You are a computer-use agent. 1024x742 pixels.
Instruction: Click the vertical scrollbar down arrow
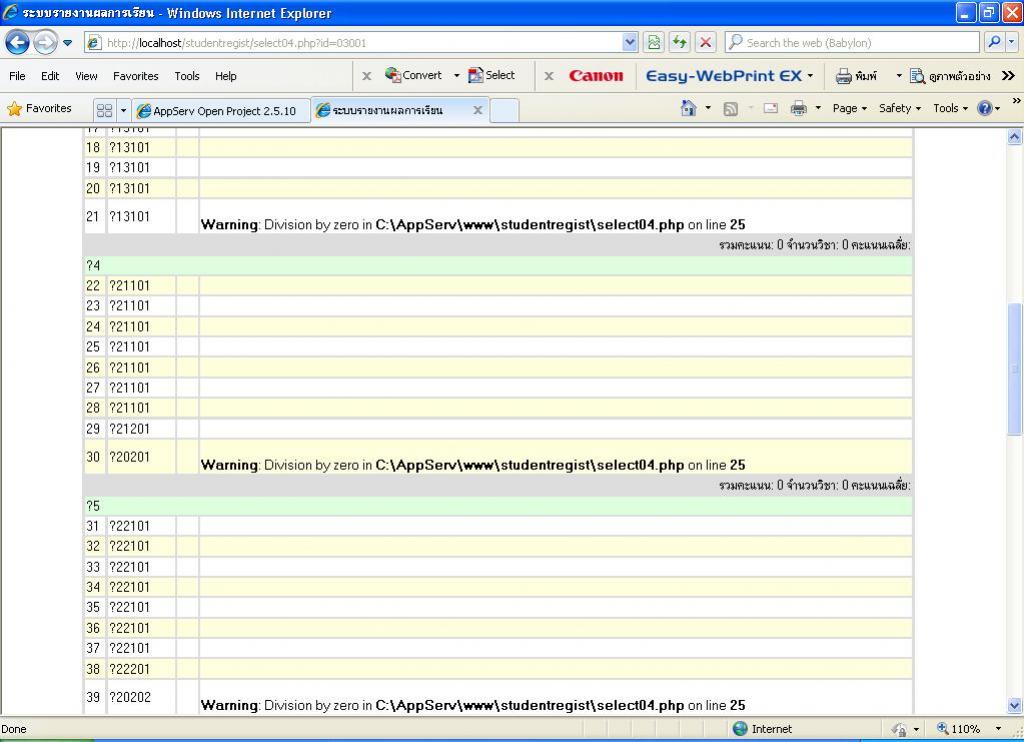(x=1015, y=705)
